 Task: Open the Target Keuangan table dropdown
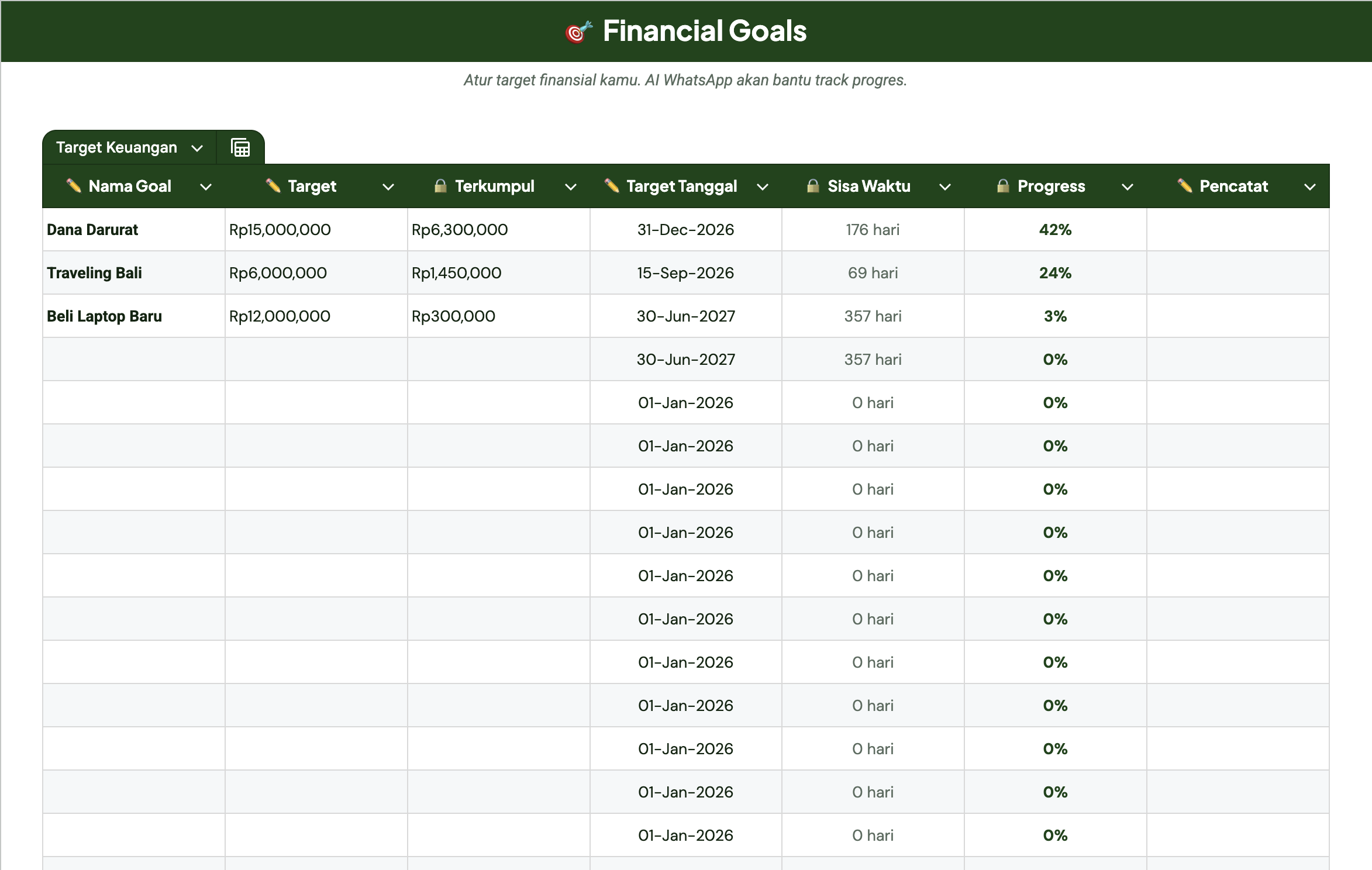198,148
